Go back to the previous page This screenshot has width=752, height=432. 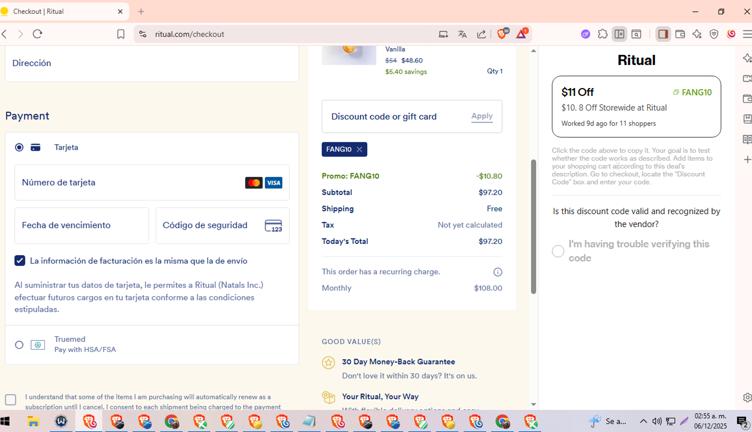pyautogui.click(x=4, y=34)
